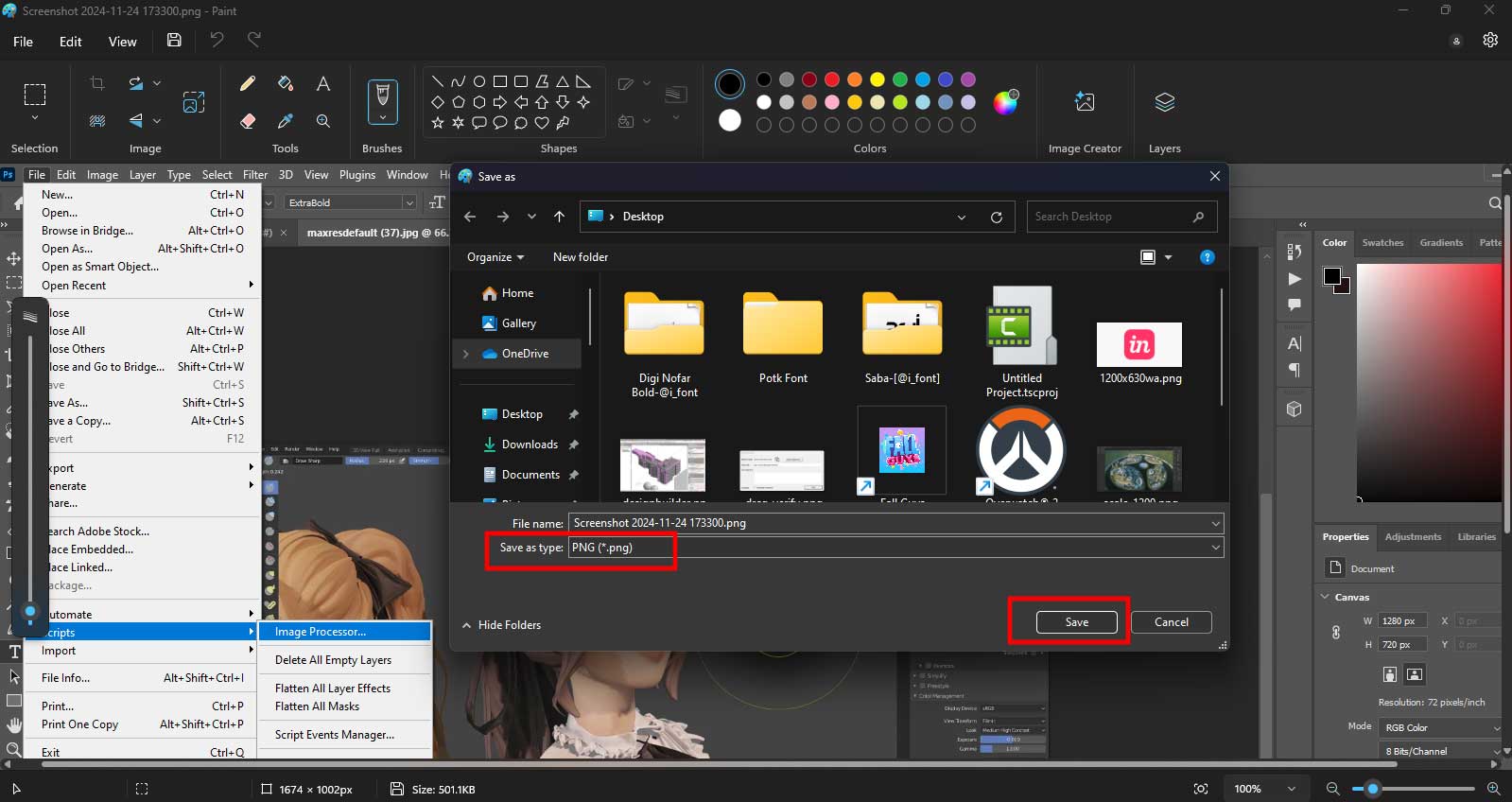Navigate to Home in sidebar
Screen dimensions: 1512x802
(x=517, y=293)
